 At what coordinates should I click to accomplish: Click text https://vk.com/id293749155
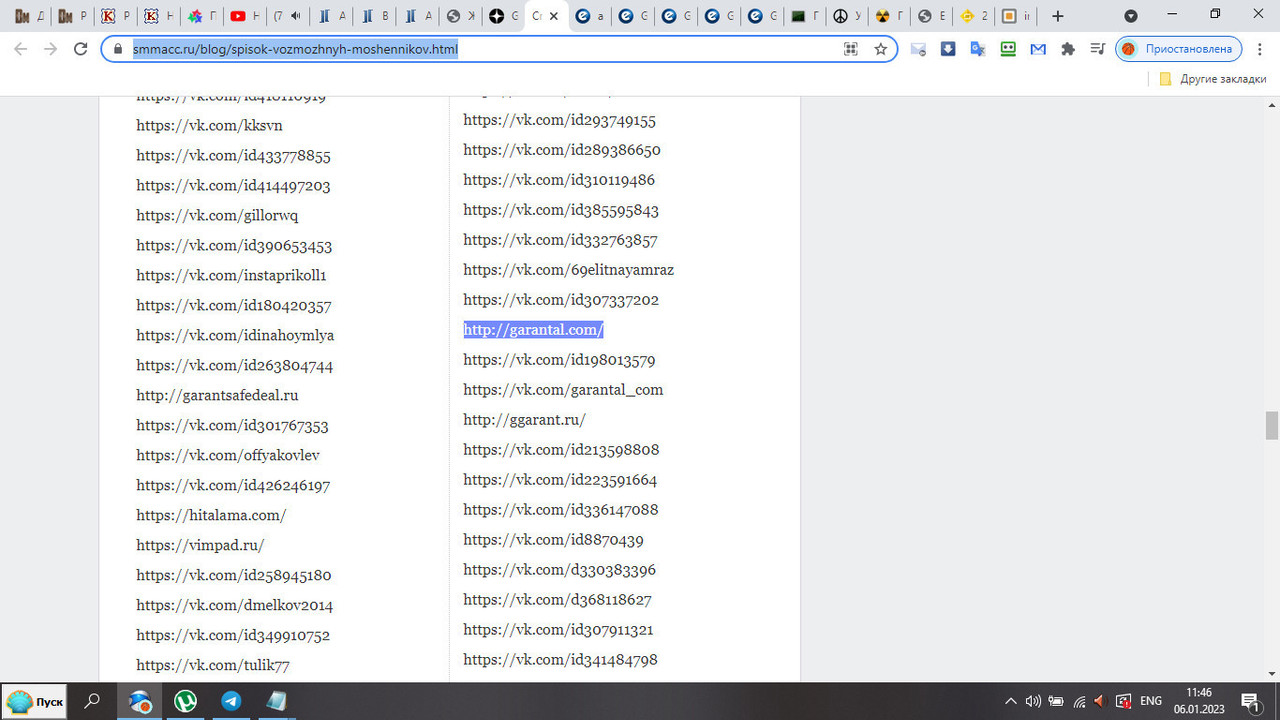559,120
